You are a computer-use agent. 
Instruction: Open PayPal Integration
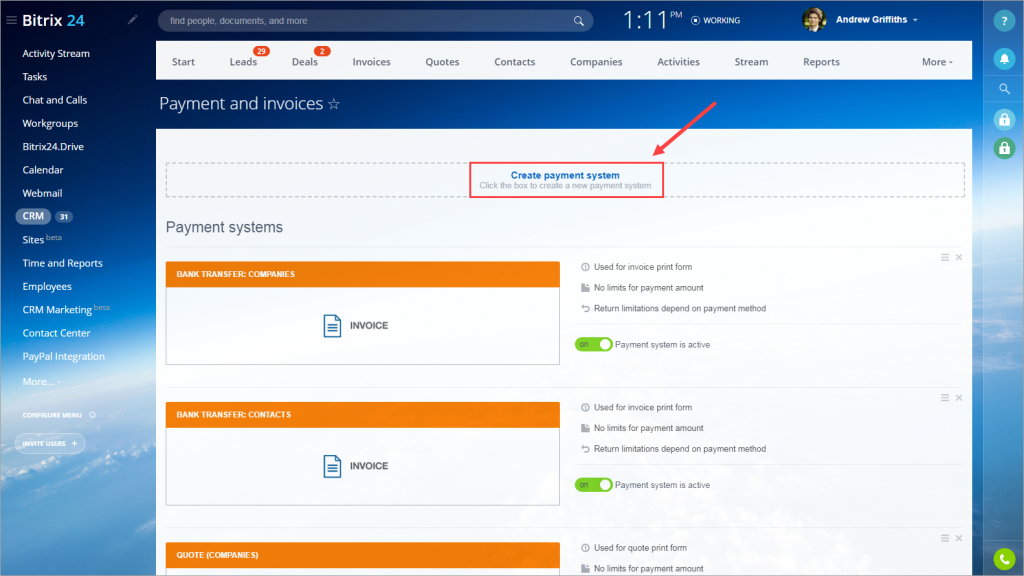click(x=63, y=357)
